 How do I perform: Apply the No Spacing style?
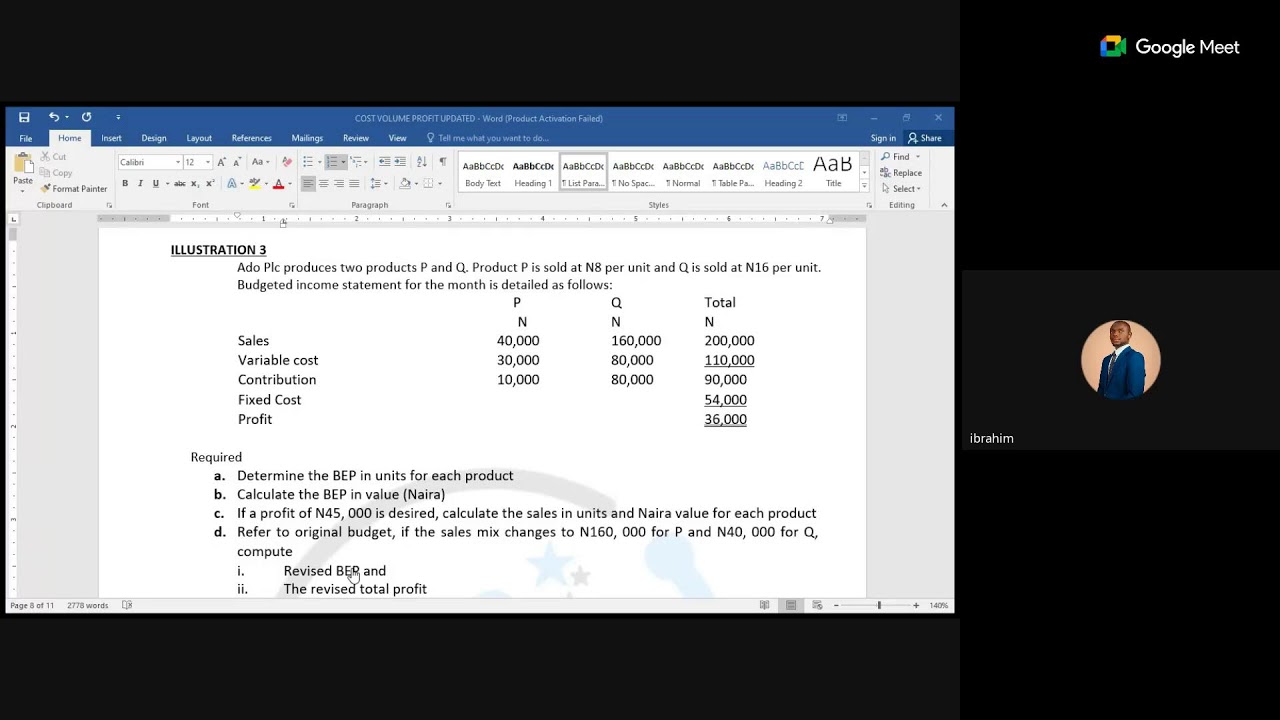click(633, 172)
